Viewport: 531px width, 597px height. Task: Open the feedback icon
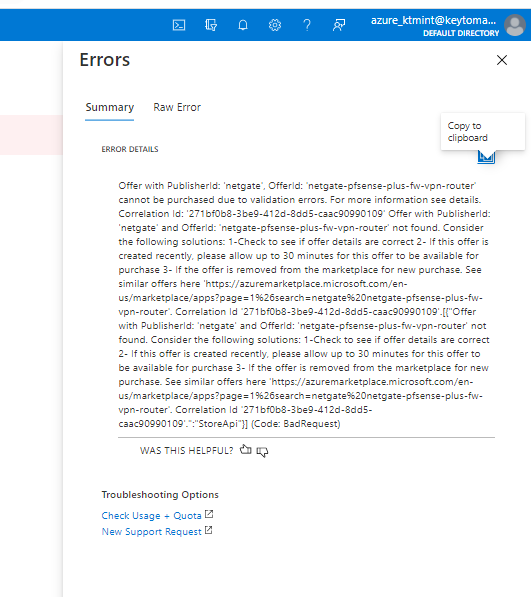tap(339, 25)
